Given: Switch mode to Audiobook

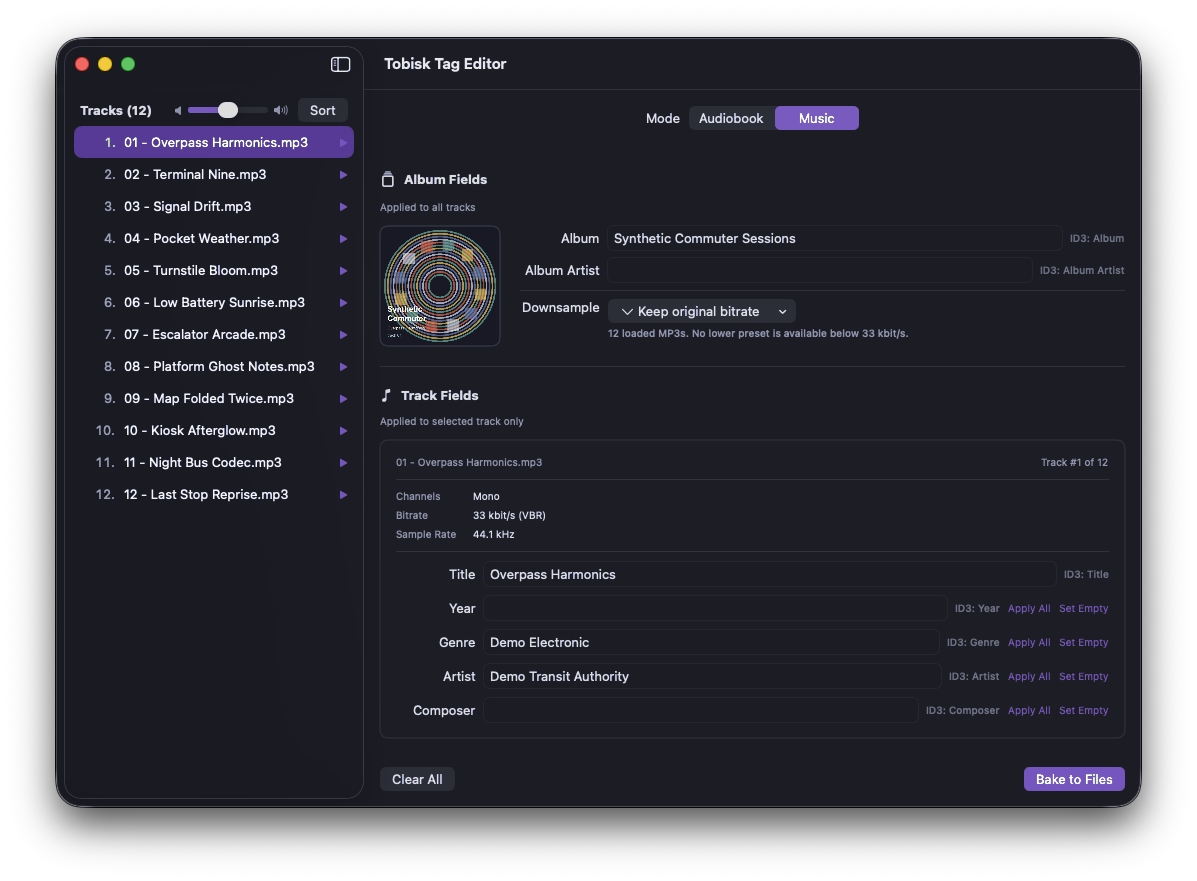Looking at the screenshot, I should (731, 118).
